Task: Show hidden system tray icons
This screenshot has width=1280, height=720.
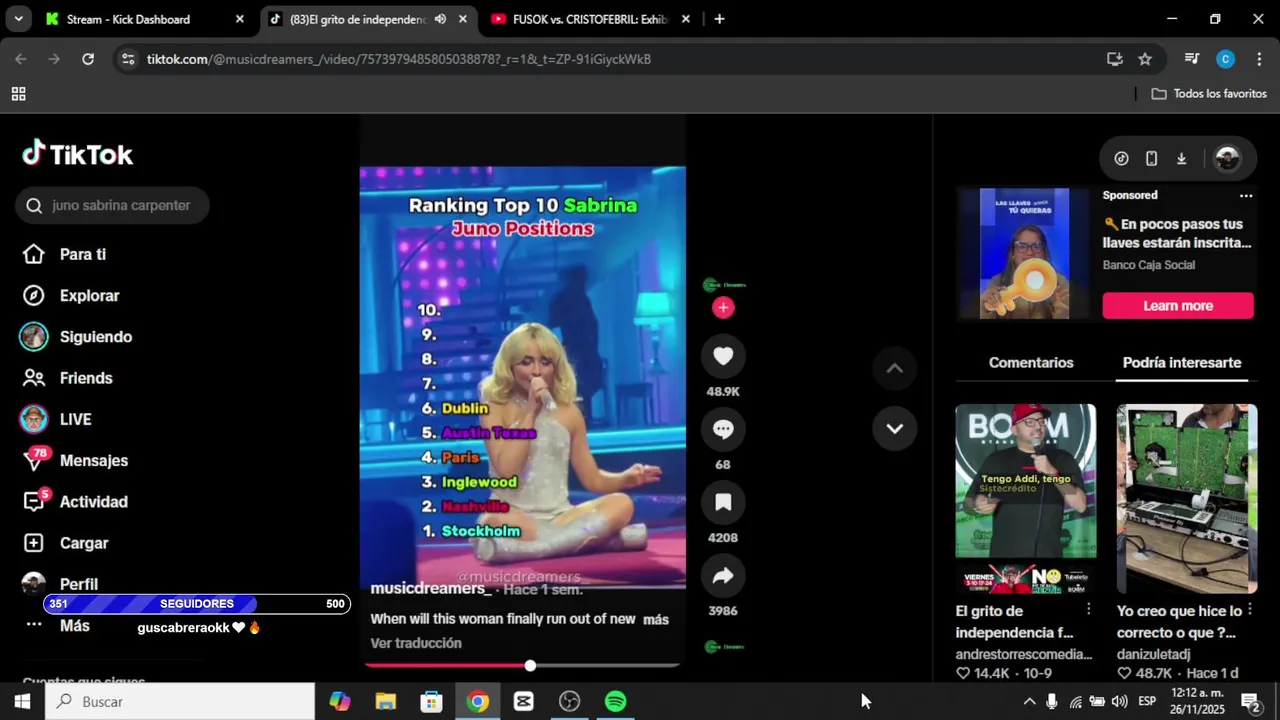Action: tap(1029, 702)
